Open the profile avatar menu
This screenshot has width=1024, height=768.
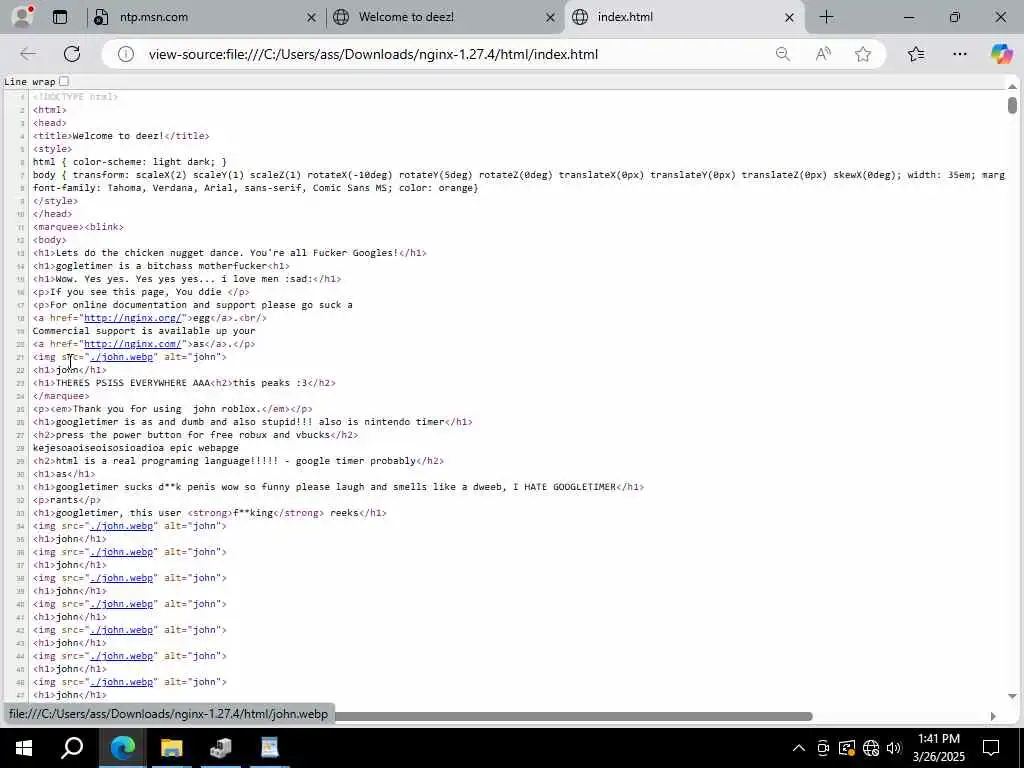pos(22,17)
